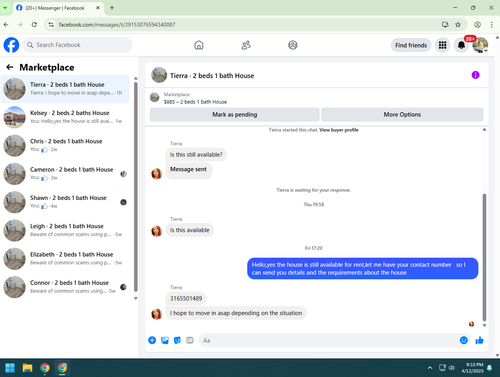Image resolution: width=500 pixels, height=377 pixels.
Task: Open the purple conversation information icon
Action: 475,75
